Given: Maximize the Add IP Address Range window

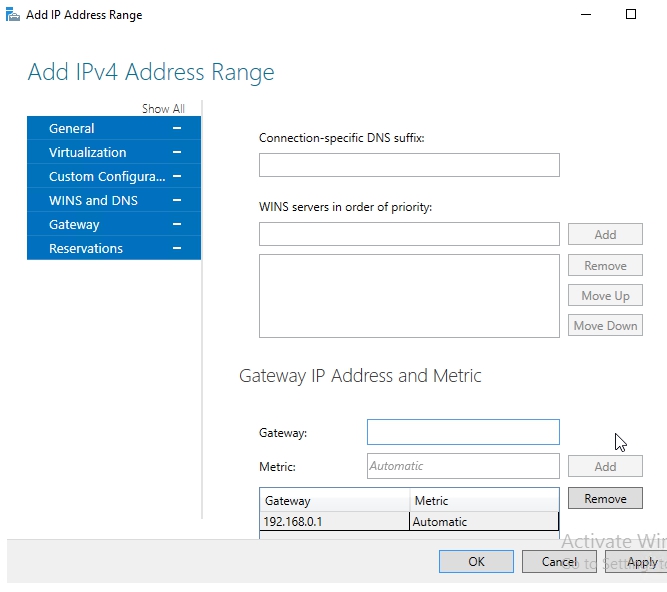Looking at the screenshot, I should [x=630, y=15].
